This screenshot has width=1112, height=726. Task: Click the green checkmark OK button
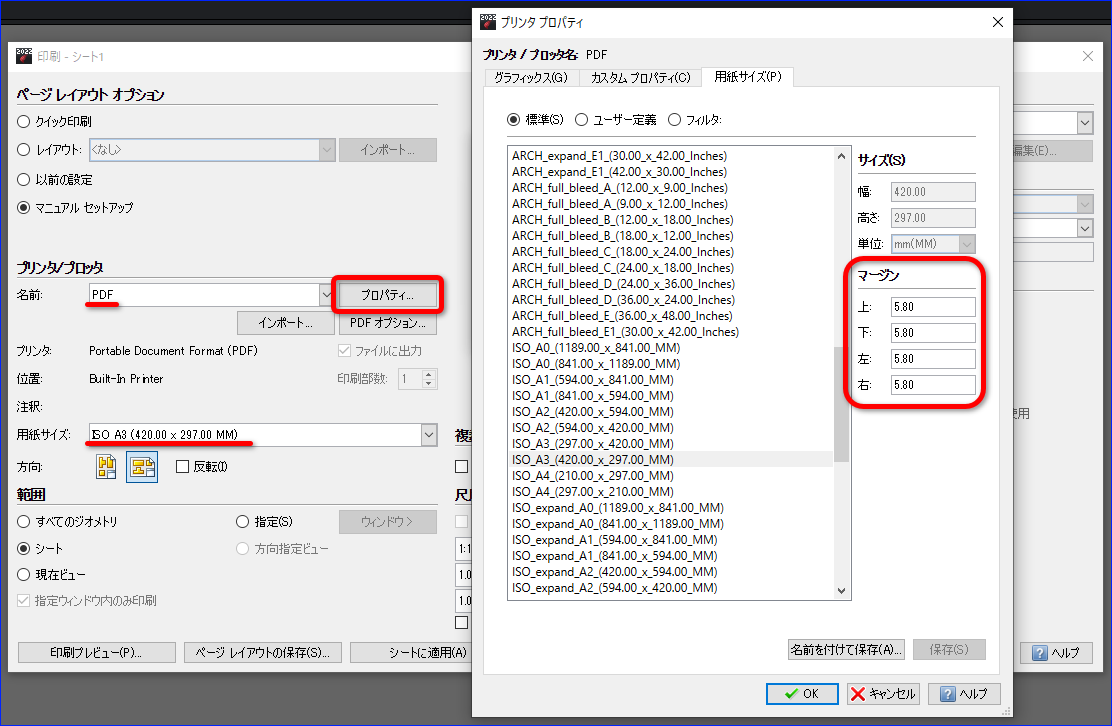point(802,693)
